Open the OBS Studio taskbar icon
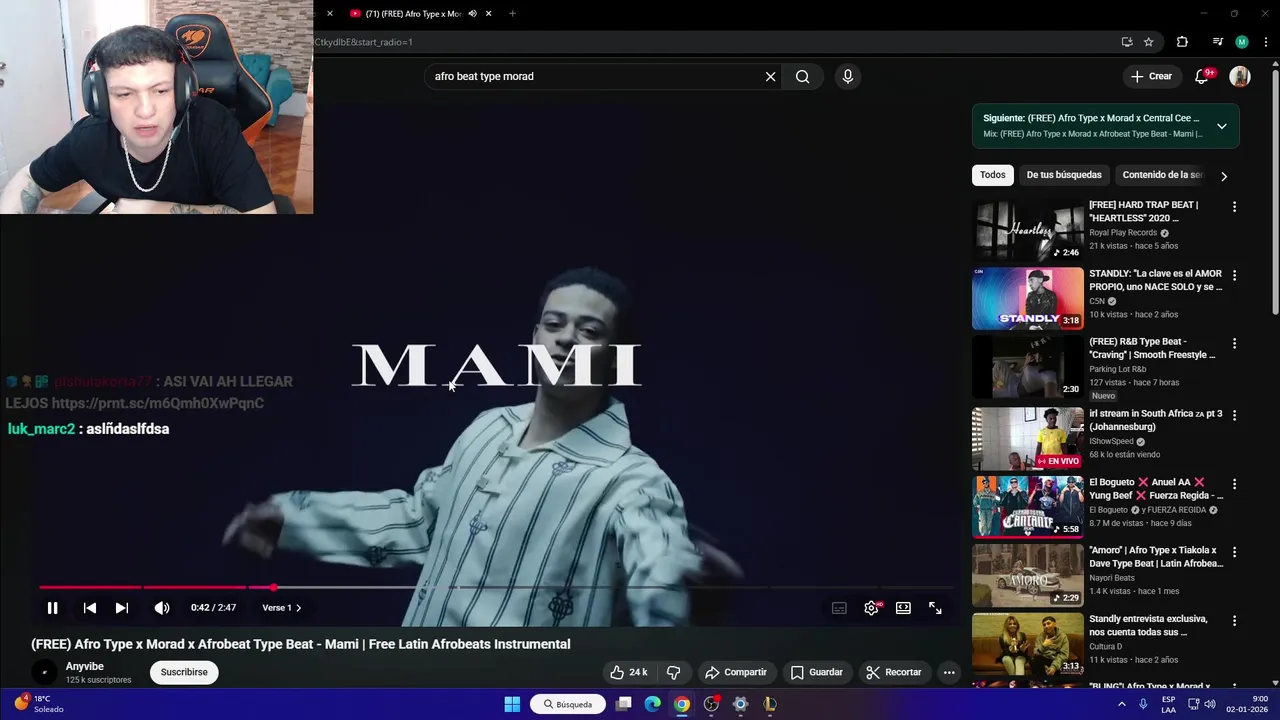The image size is (1280, 720). (711, 704)
